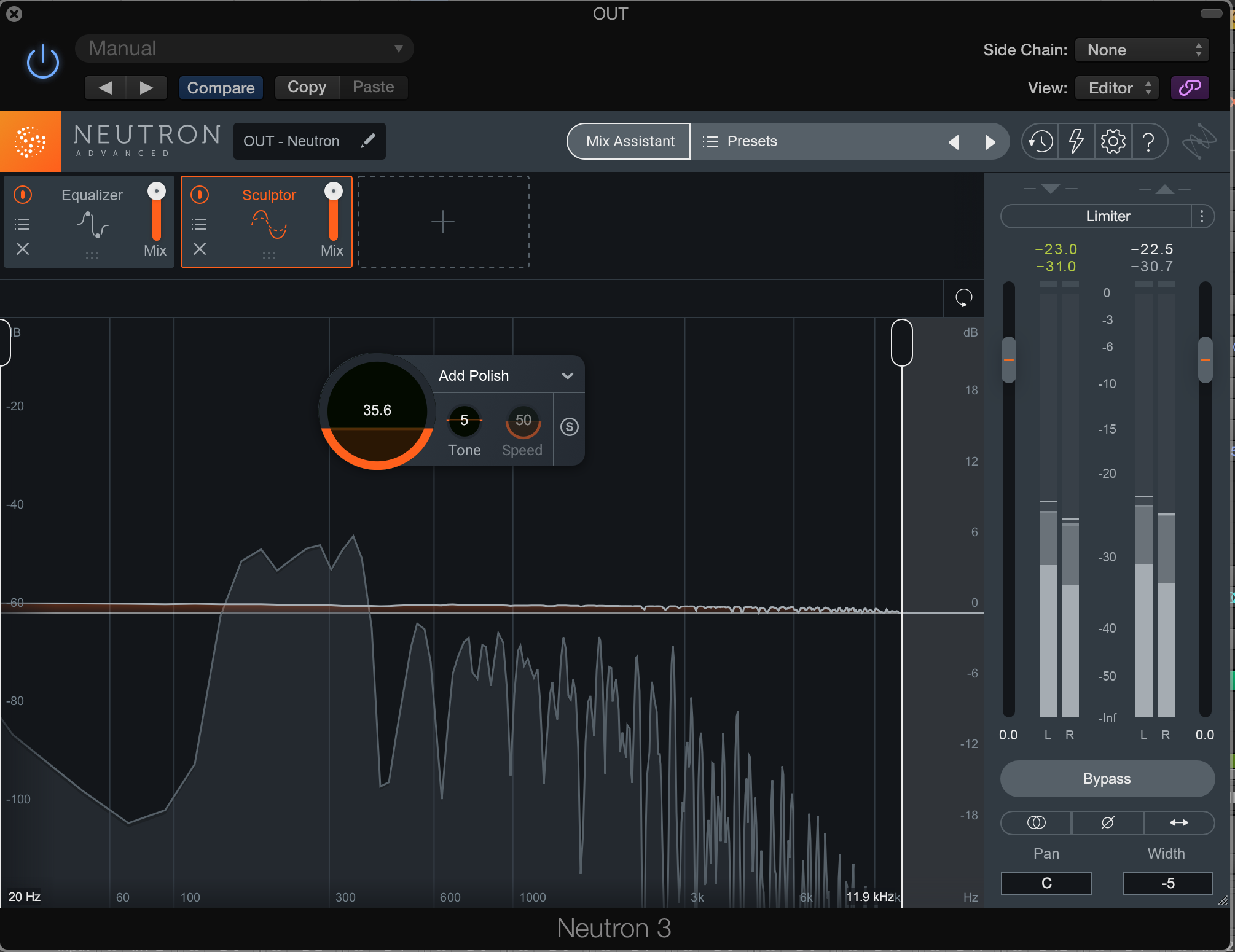Toggle the swap channels arrows icon

coord(1178,822)
